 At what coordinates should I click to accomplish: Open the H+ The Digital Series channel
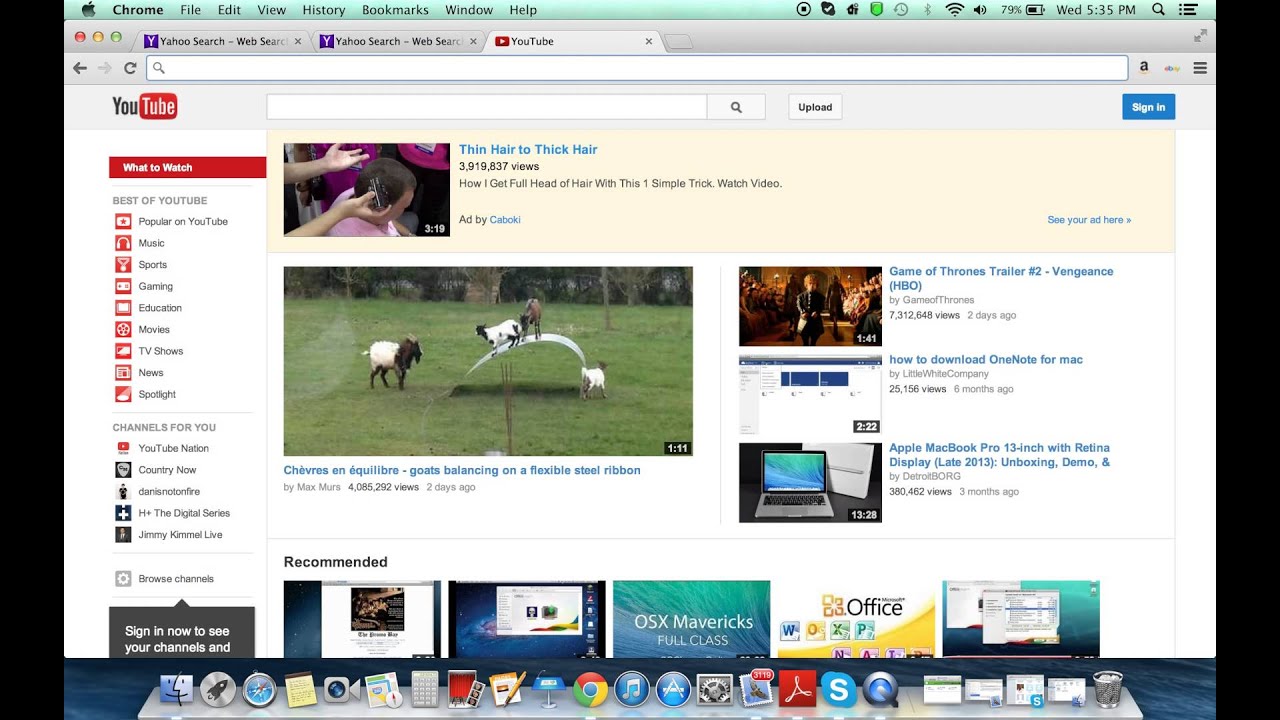point(184,513)
